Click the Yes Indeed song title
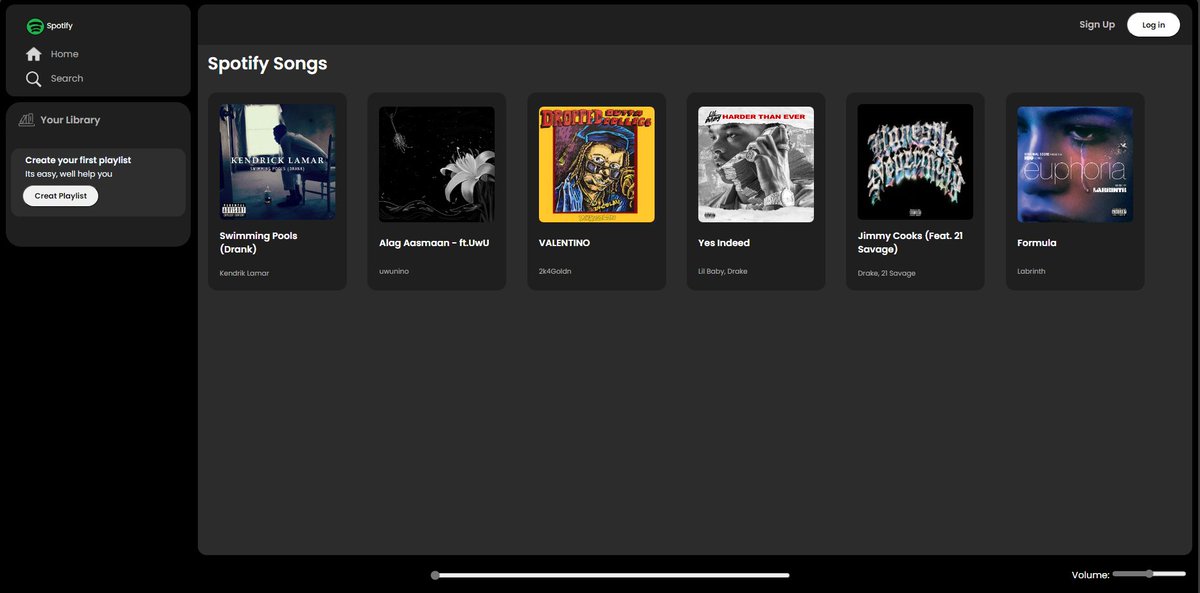 pos(724,243)
